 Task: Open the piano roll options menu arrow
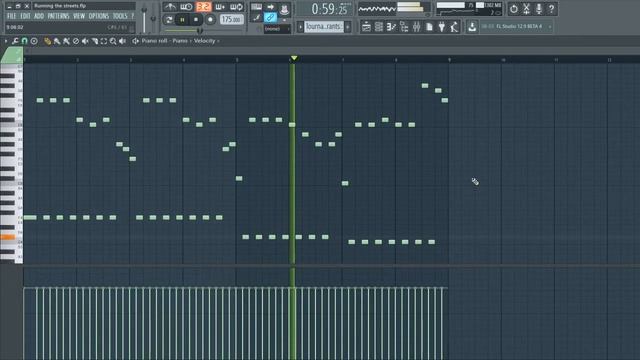6,41
